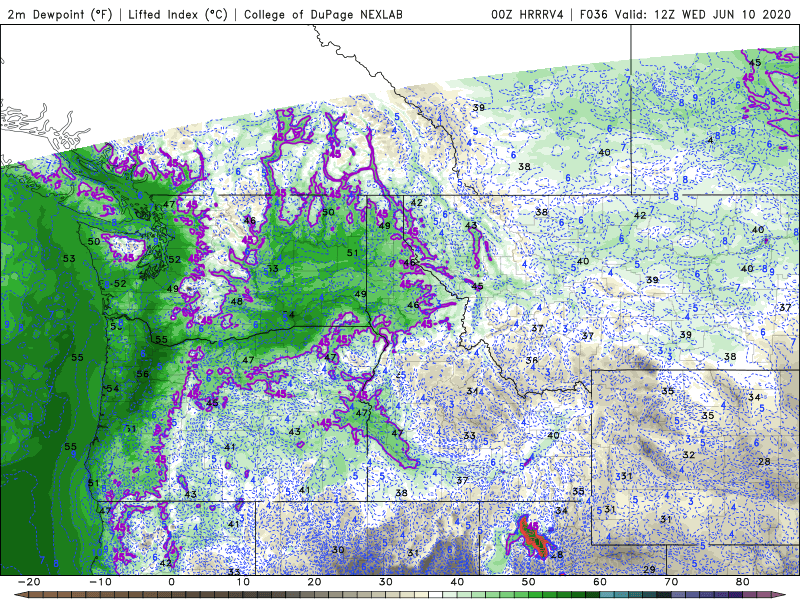Click the "80" color scale label
Screen dimensions: 800x600
click(x=743, y=582)
